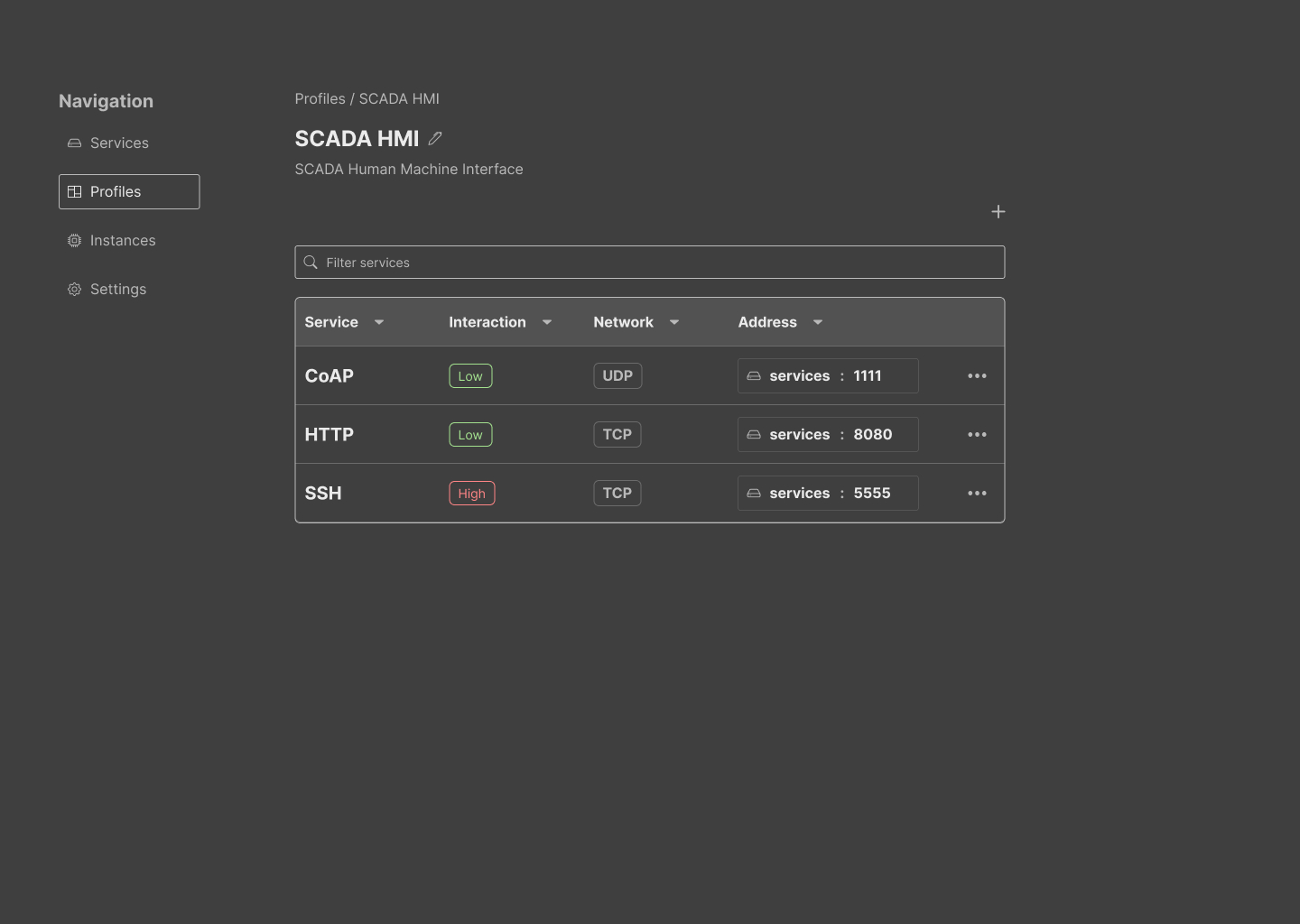This screenshot has width=1300, height=924.
Task: Open the three-dot menu for SSH row
Action: click(977, 494)
